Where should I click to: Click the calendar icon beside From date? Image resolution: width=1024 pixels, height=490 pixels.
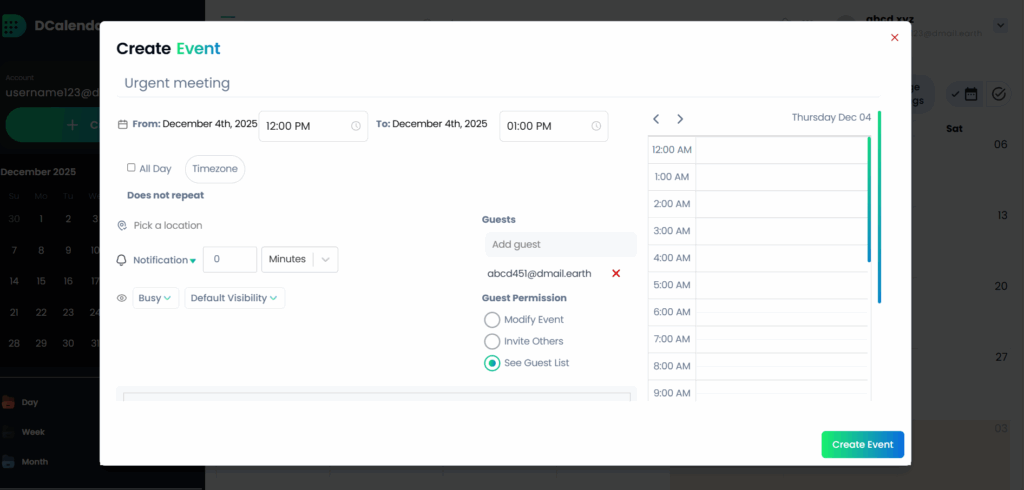coord(123,125)
